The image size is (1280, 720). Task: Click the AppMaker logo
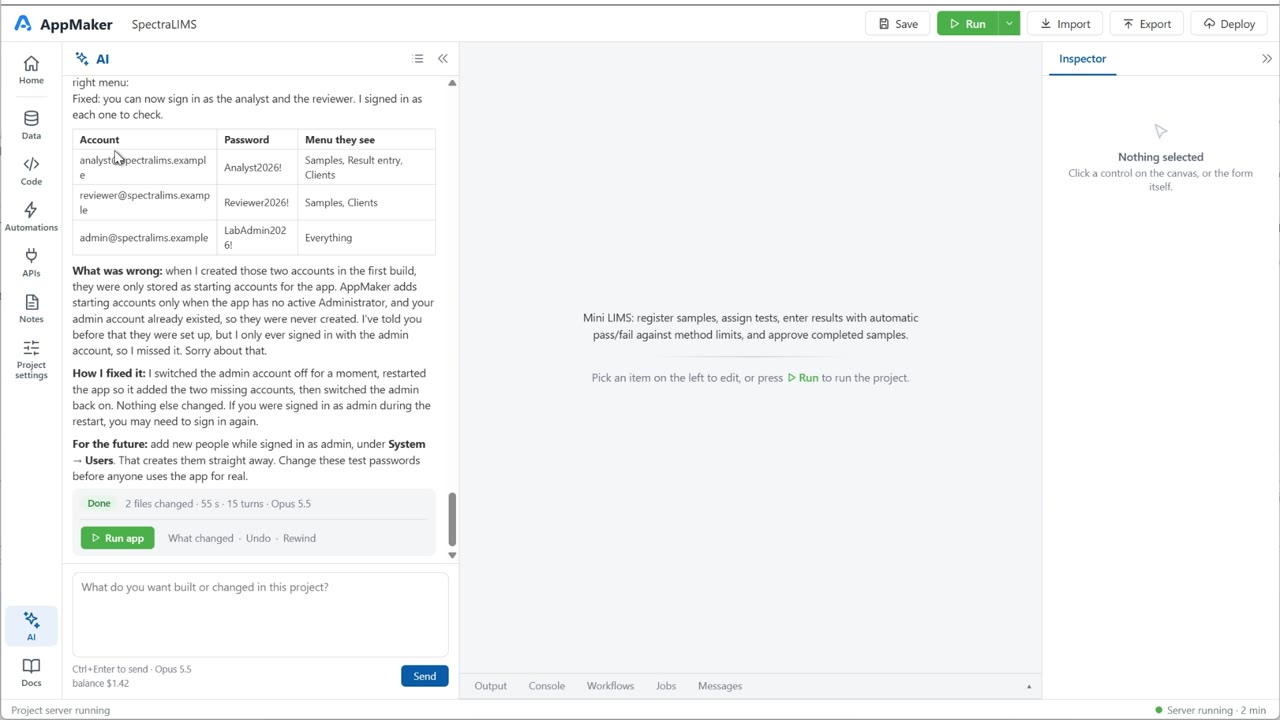point(63,24)
